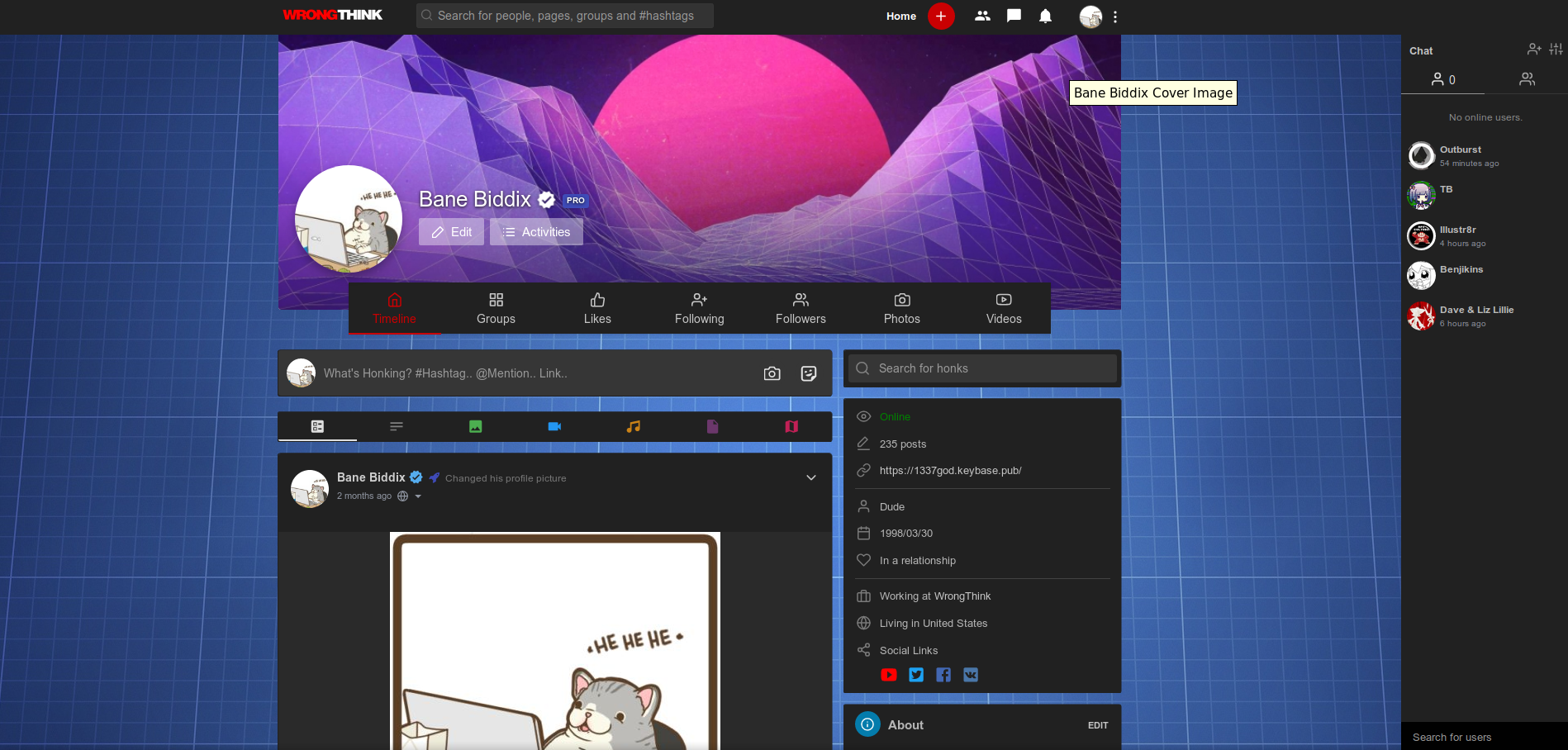Open chat with Outburst
The width and height of the screenshot is (1568, 750).
pos(1485,155)
